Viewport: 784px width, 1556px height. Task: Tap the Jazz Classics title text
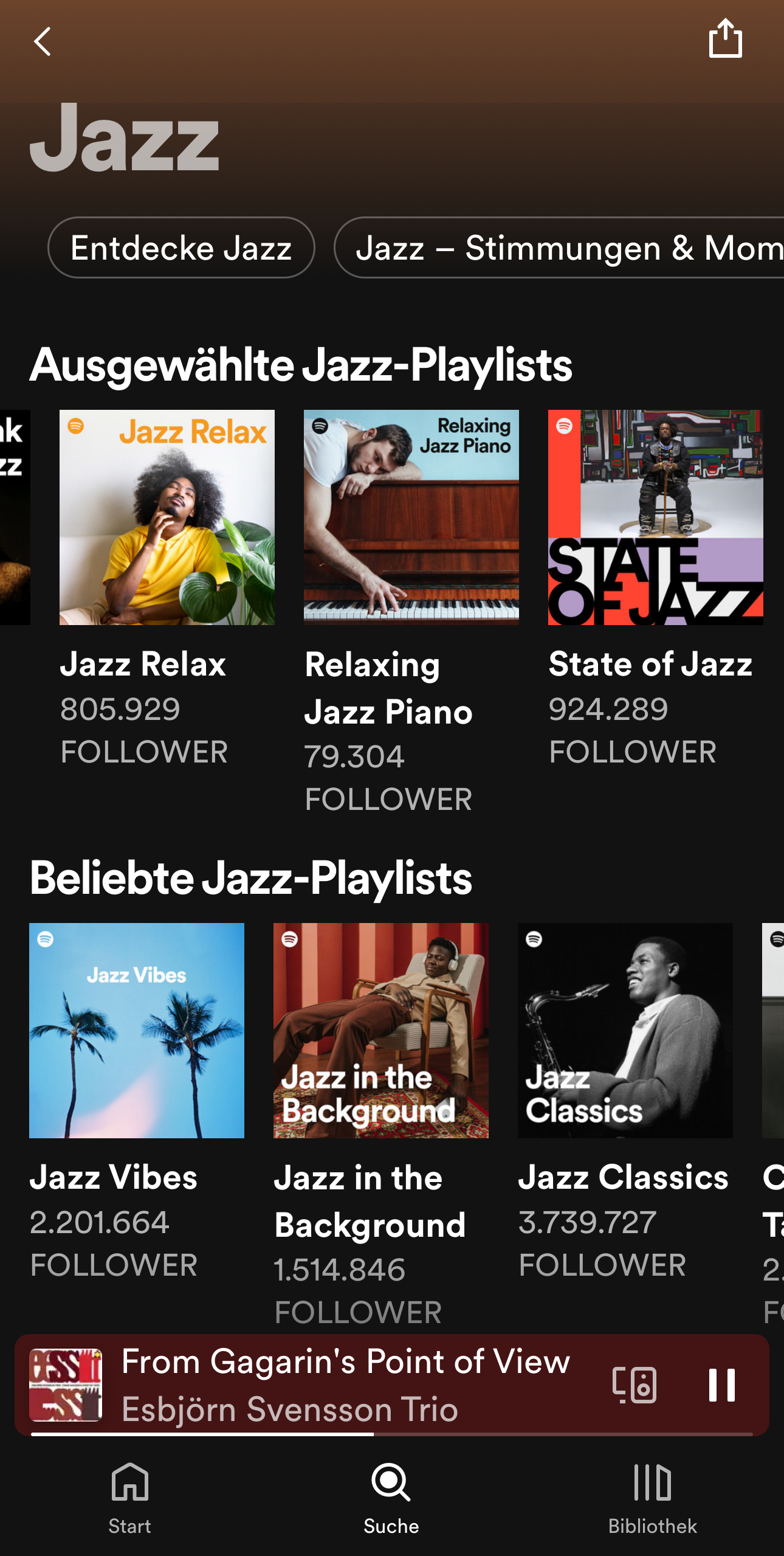(x=623, y=1177)
